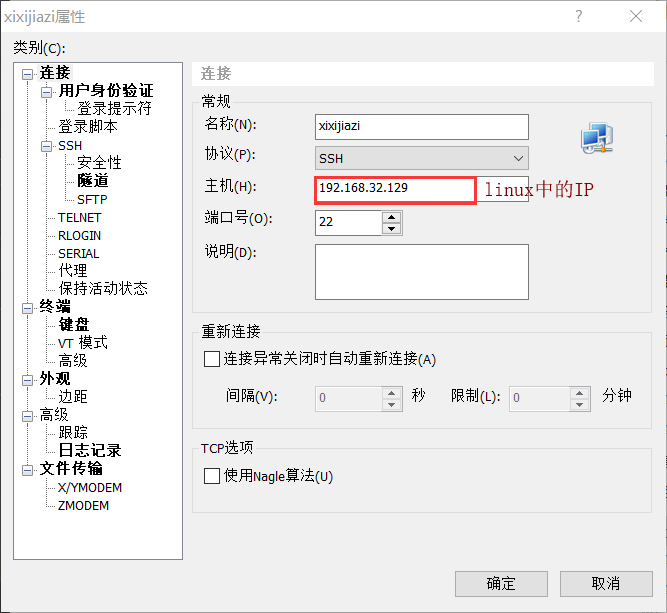Open the 协议 SSH protocol dropdown
Viewport: 667px width, 613px height.
tap(422, 158)
